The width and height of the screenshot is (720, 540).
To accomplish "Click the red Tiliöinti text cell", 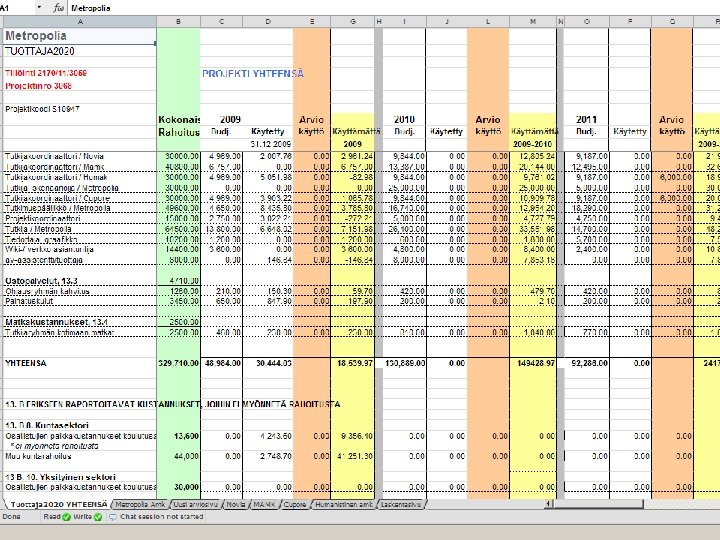I will coord(80,73).
